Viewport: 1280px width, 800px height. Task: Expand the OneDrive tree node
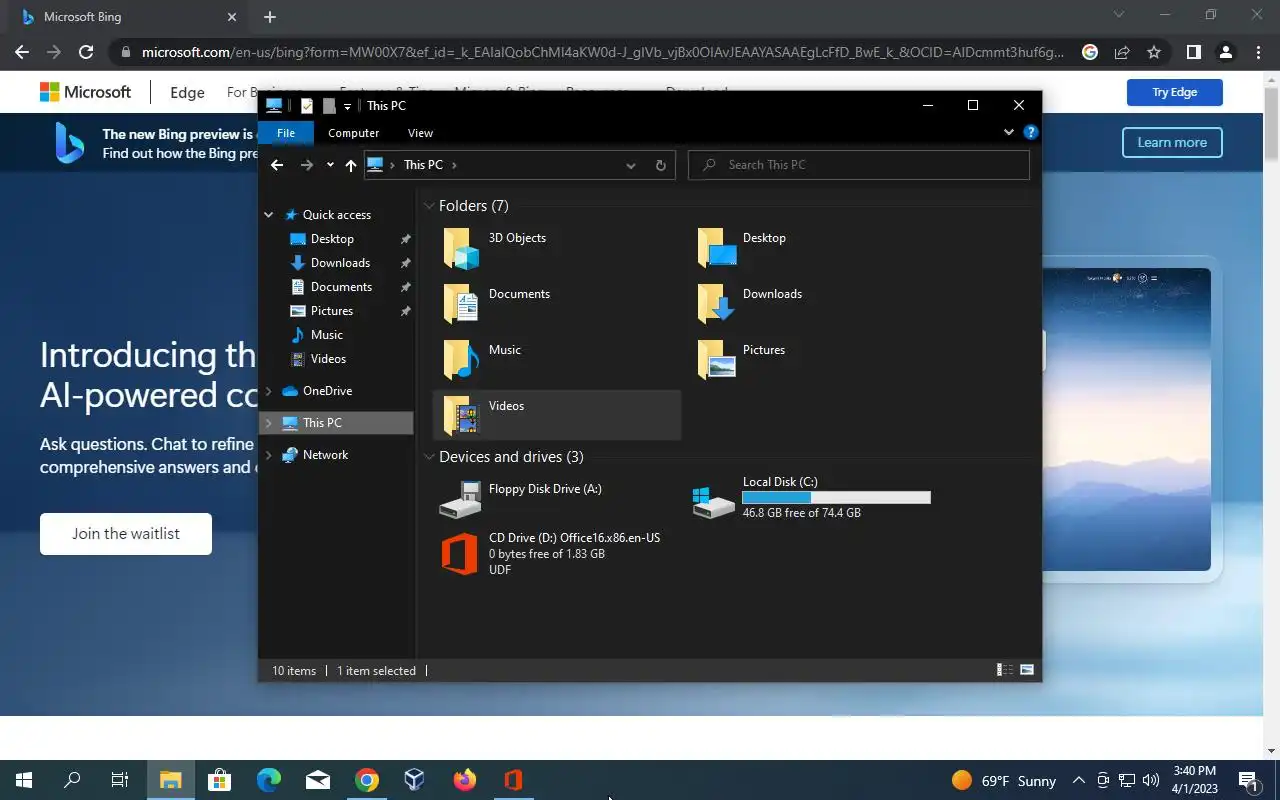coord(268,391)
